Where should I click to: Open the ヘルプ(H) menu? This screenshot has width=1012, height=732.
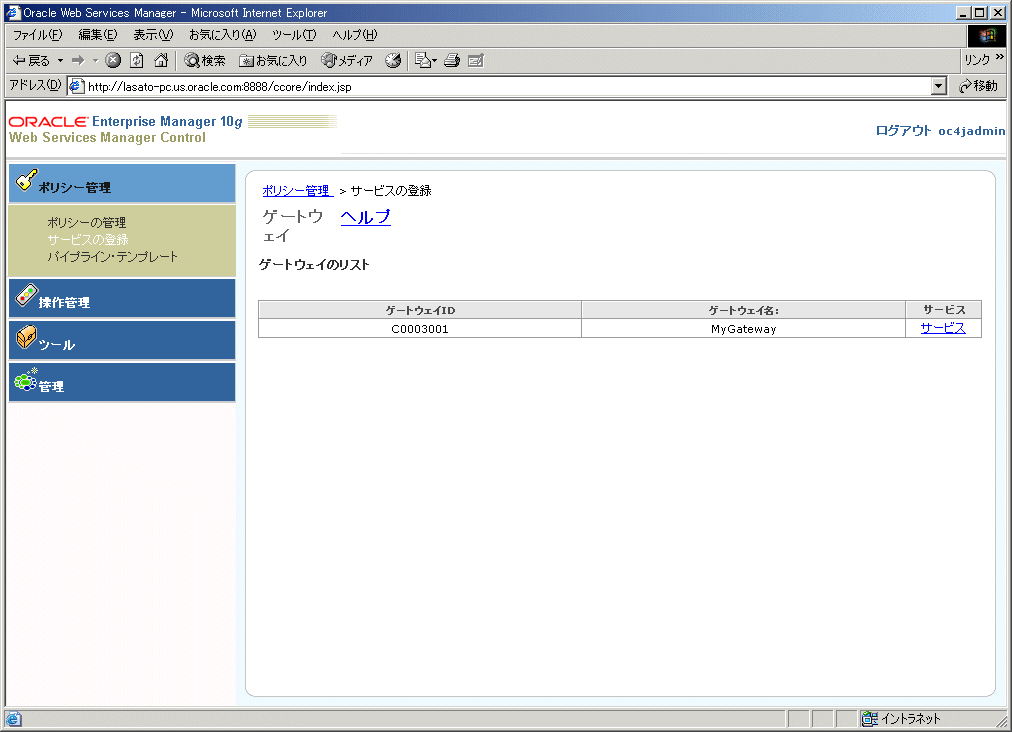[x=354, y=35]
